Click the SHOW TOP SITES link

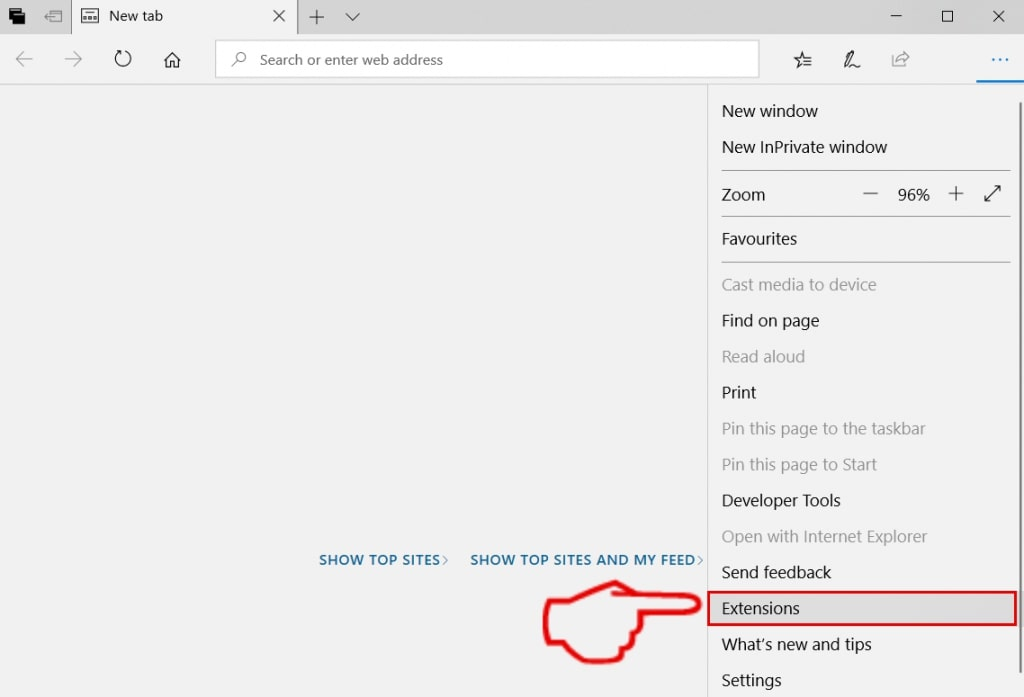coord(383,560)
